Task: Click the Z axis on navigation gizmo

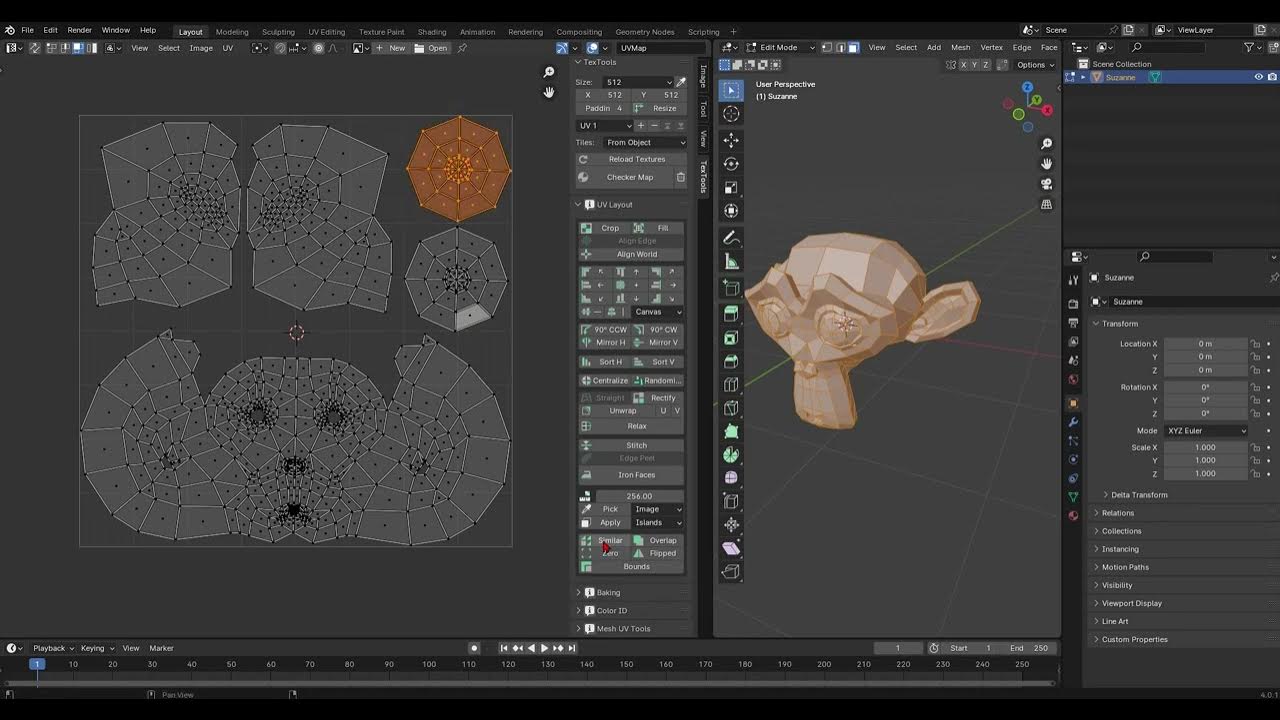Action: pos(1028,87)
